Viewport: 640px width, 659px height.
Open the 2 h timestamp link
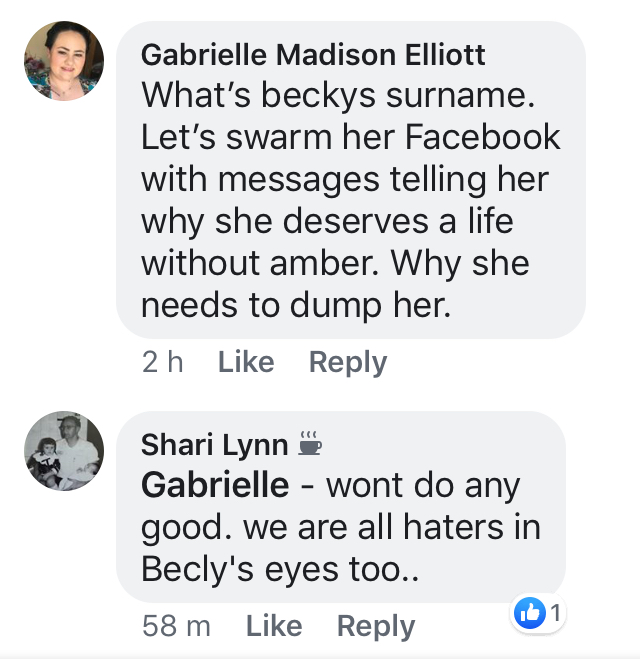(163, 362)
